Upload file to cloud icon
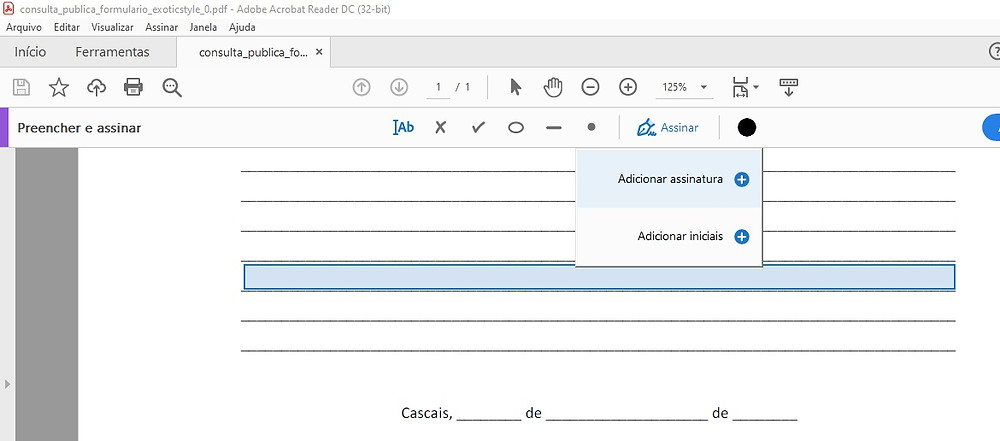The image size is (1000, 441). [x=96, y=87]
